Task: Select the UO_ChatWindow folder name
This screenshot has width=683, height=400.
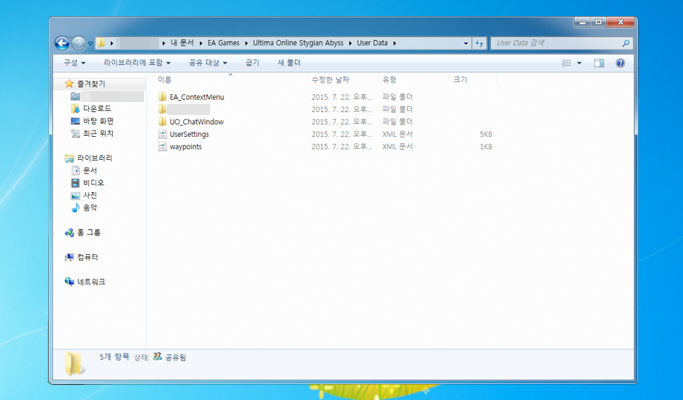Action: [196, 122]
